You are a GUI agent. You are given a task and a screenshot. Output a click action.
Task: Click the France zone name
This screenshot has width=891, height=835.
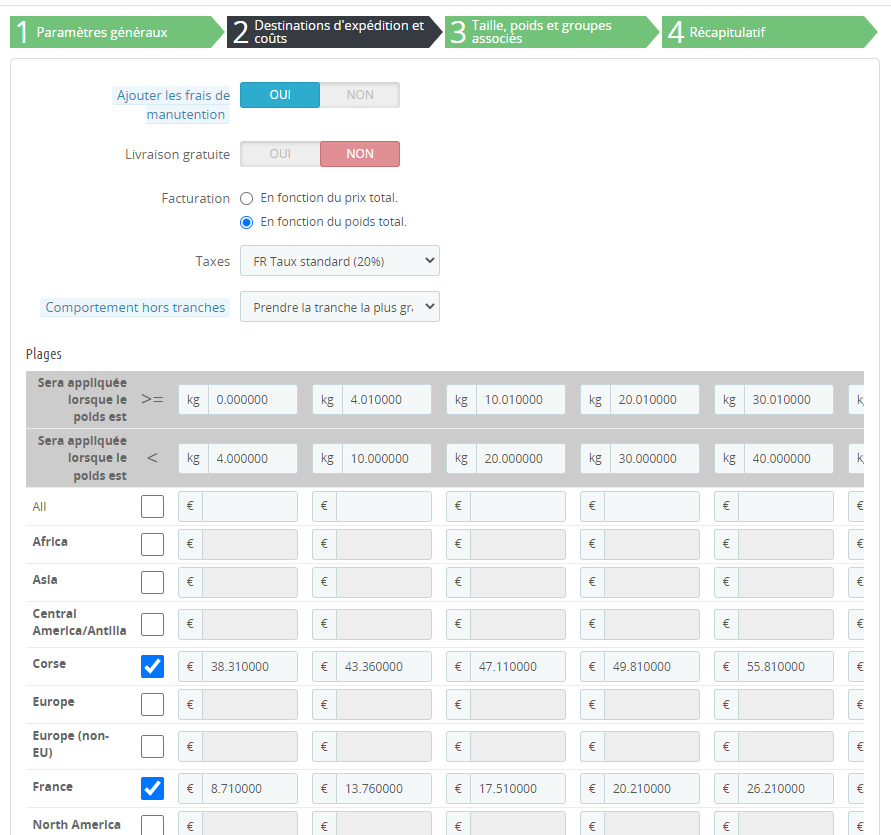(x=53, y=787)
